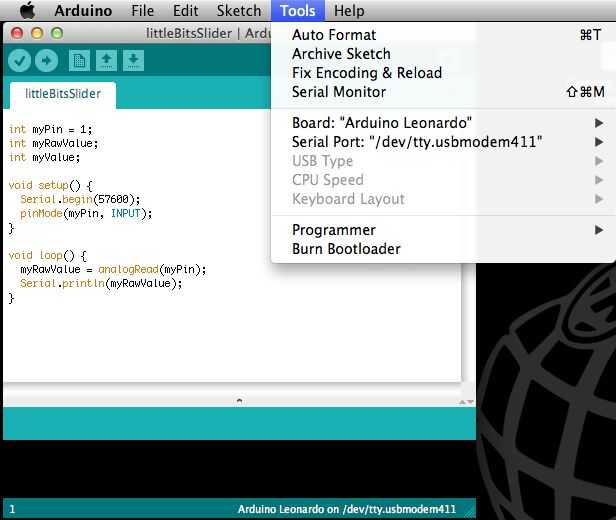
Task: Choose Auto Format from Tools menu
Action: click(x=443, y=35)
